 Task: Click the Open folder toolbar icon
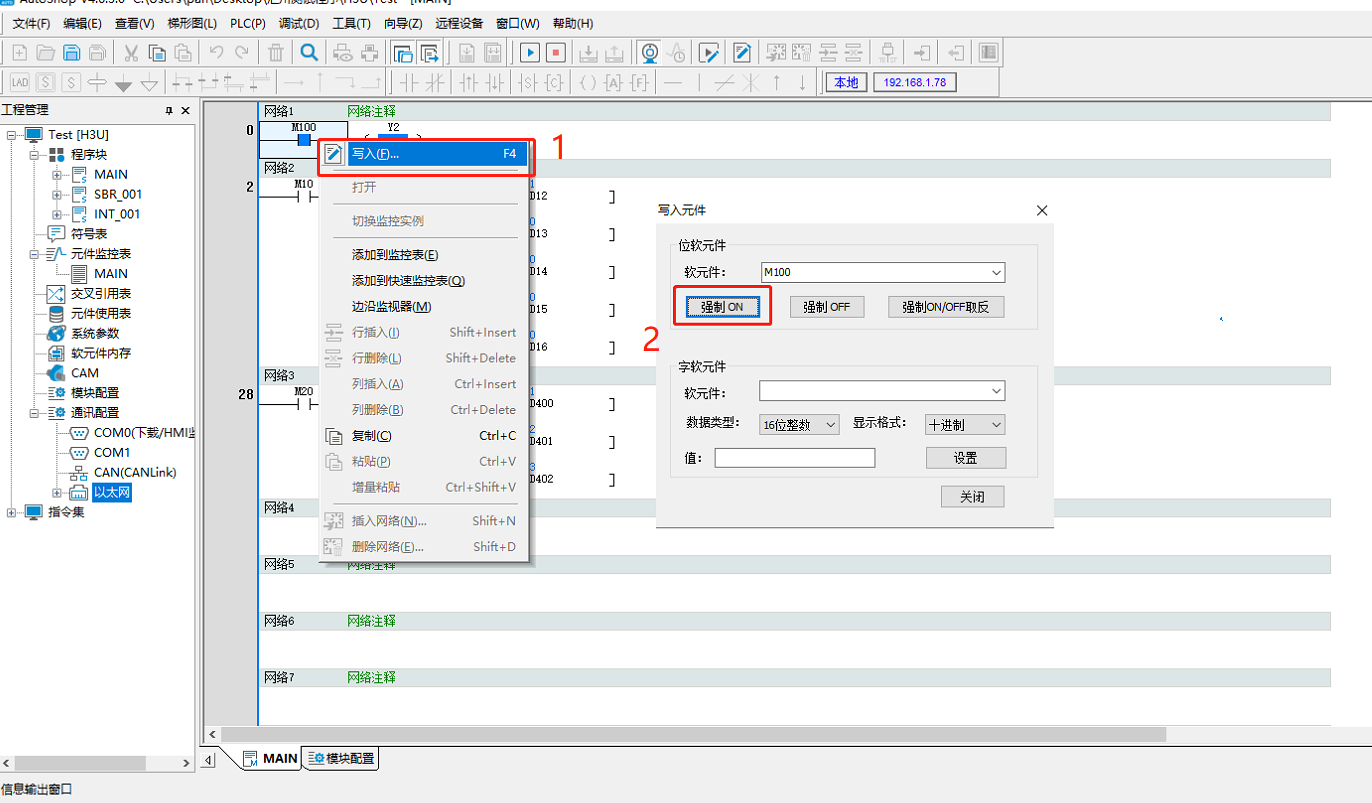(45, 52)
